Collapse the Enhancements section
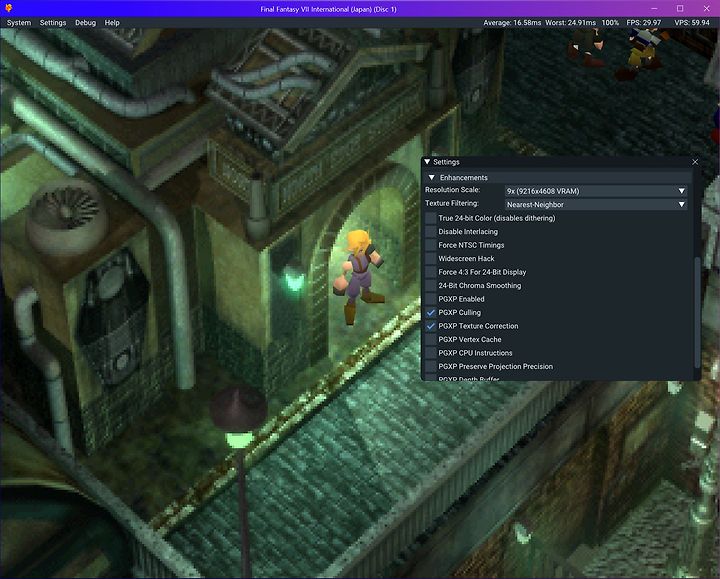This screenshot has width=720, height=579. 431,177
